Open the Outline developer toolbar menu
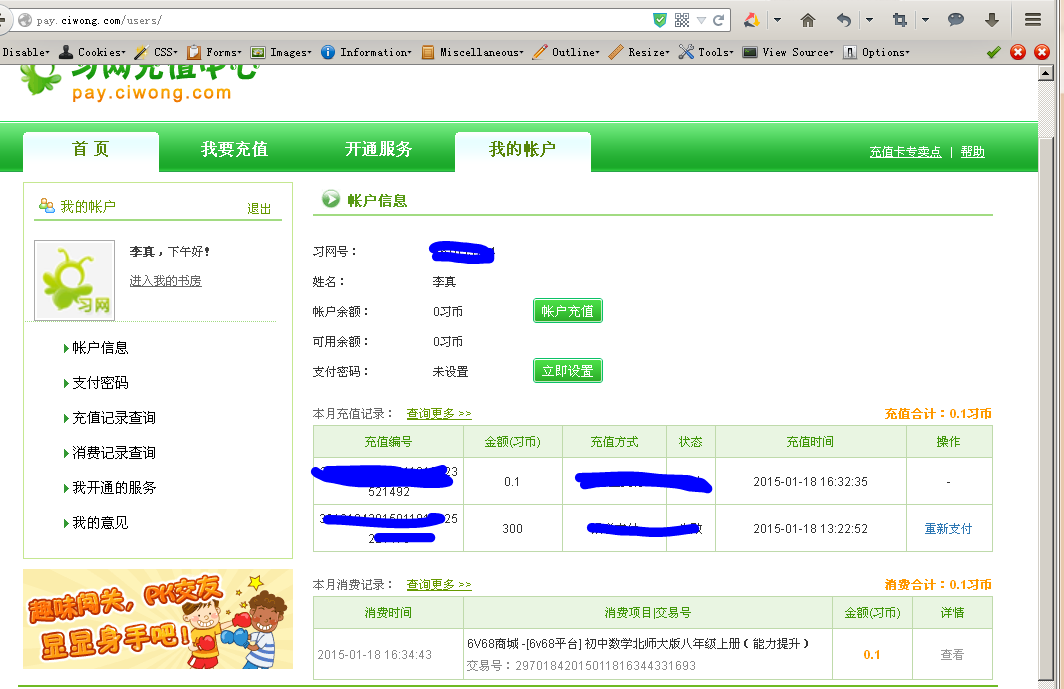This screenshot has width=1064, height=689. (567, 52)
